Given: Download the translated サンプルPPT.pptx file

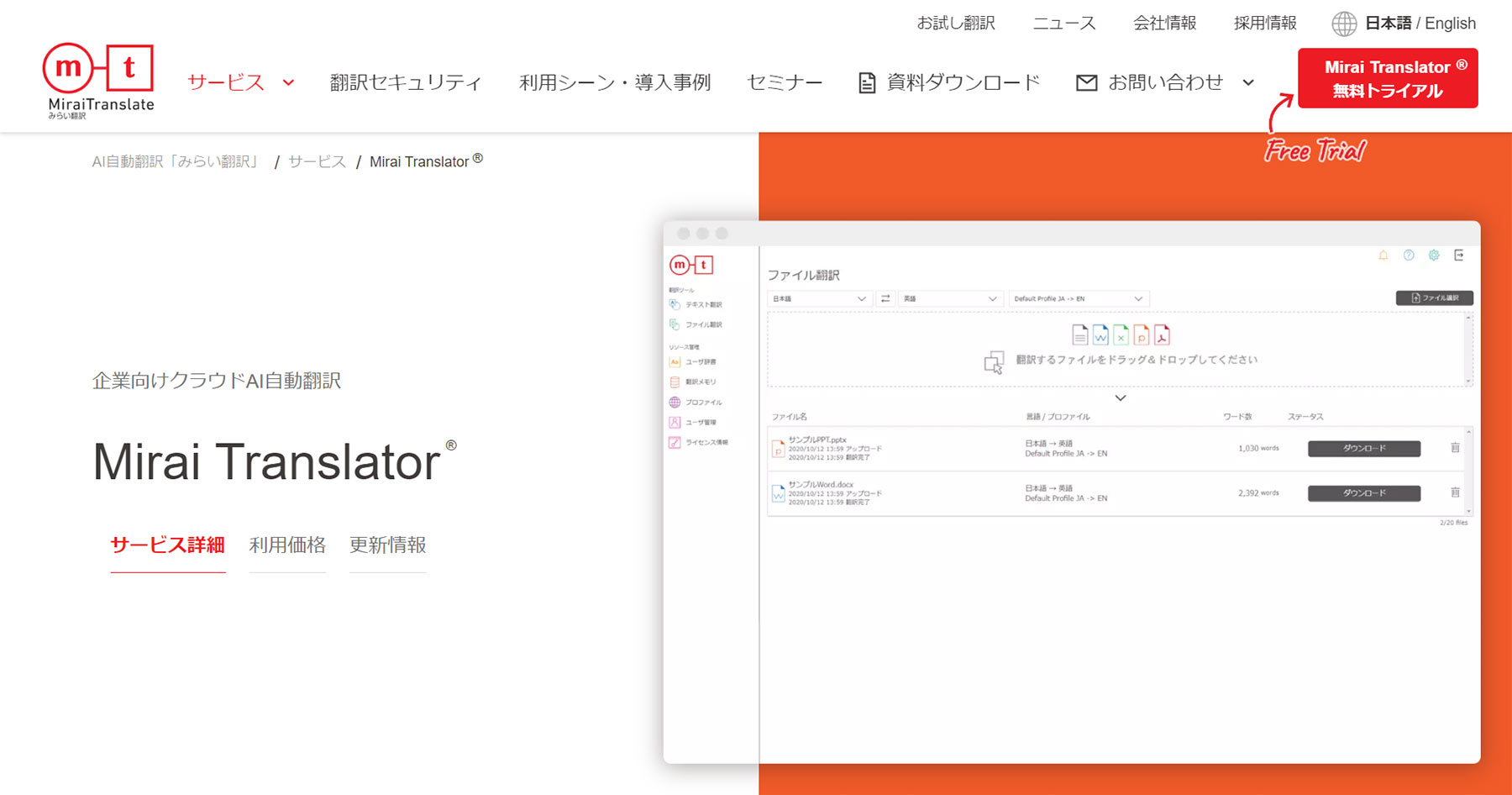Looking at the screenshot, I should 1364,449.
